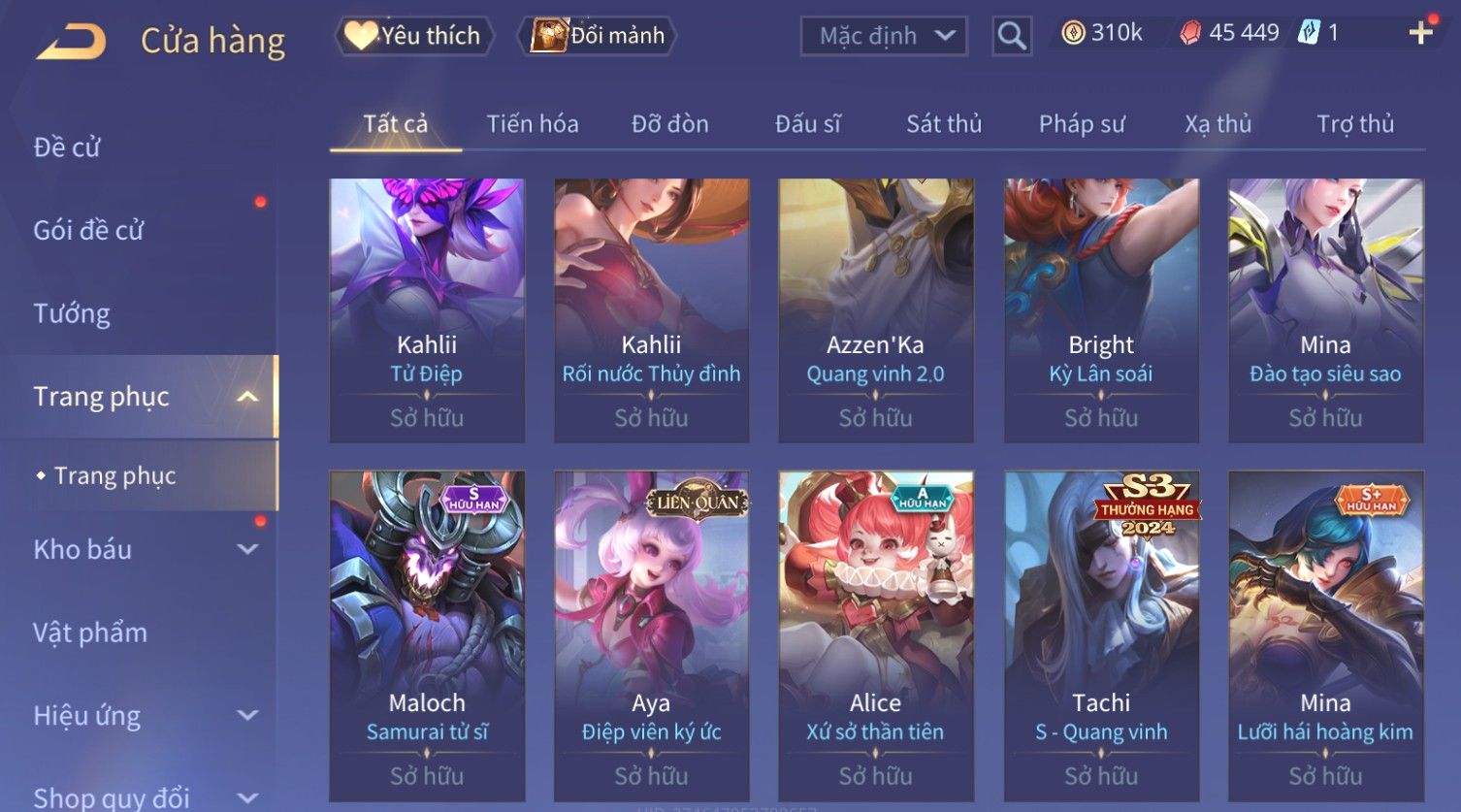Select Maloch Samurai tử sĩ skin card
This screenshot has height=812, width=1461.
pyautogui.click(x=427, y=636)
